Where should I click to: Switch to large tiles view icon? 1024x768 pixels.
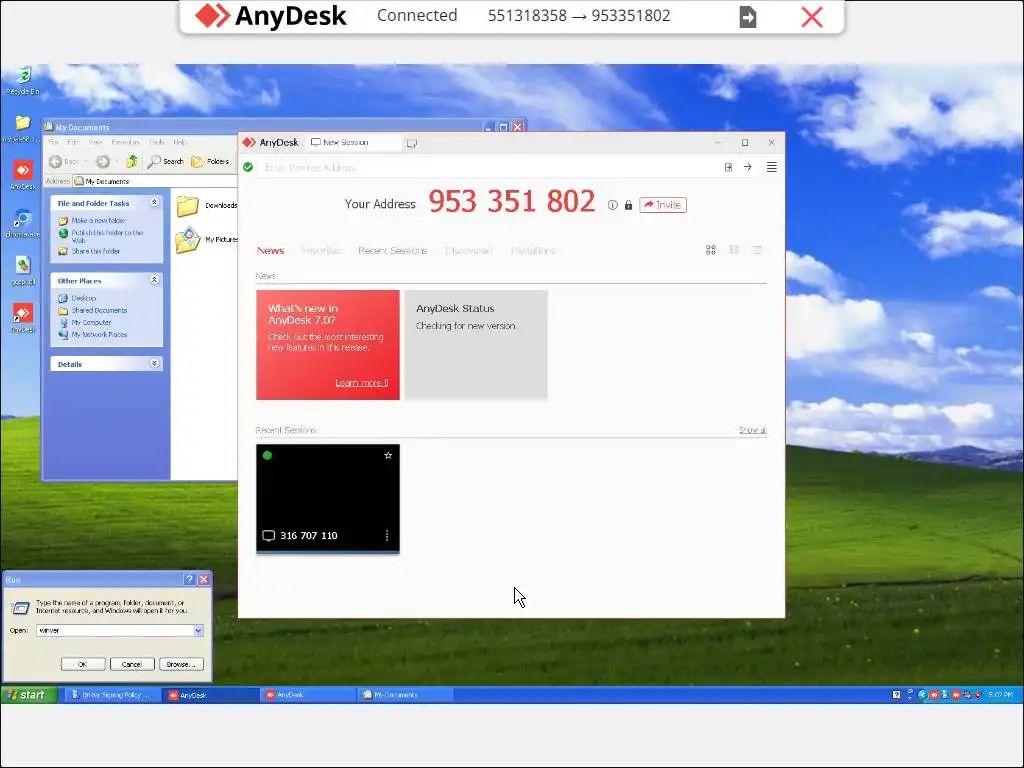[x=711, y=250]
